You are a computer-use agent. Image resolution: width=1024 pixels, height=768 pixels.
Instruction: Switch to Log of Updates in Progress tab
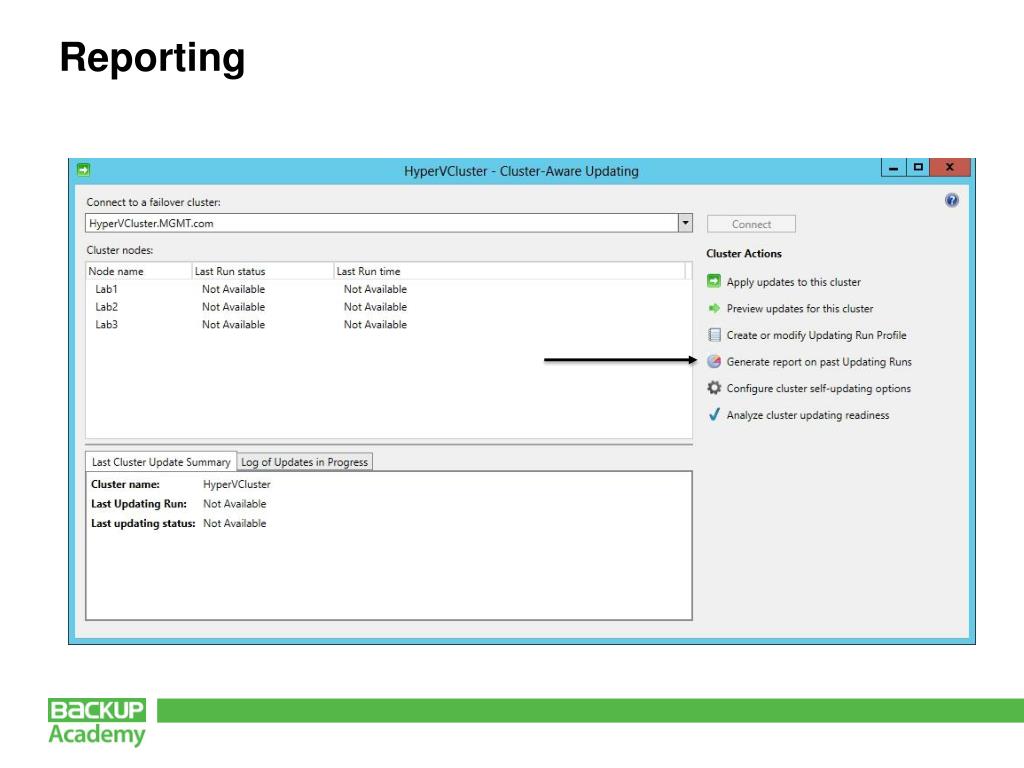click(304, 462)
